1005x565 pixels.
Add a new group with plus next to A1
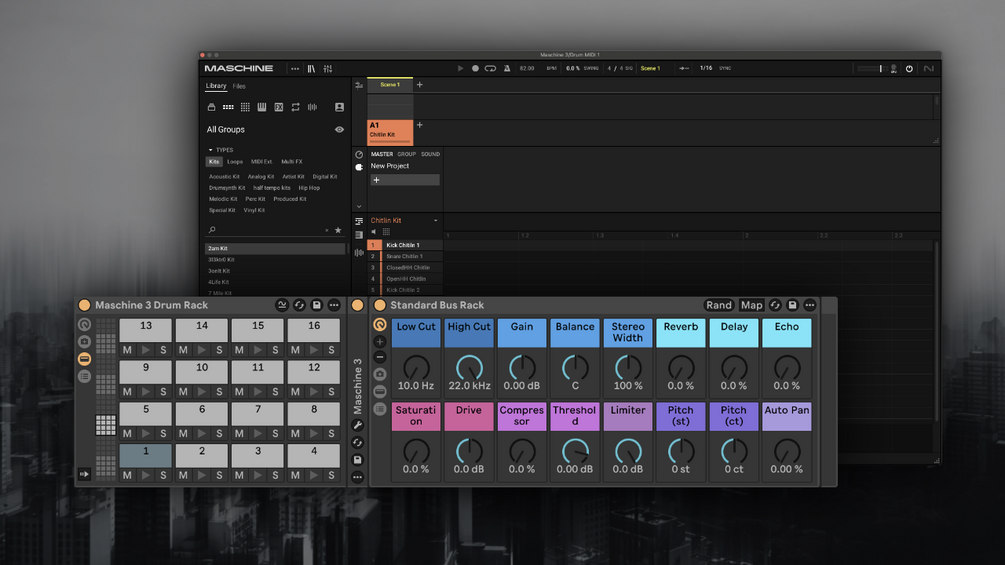click(420, 125)
